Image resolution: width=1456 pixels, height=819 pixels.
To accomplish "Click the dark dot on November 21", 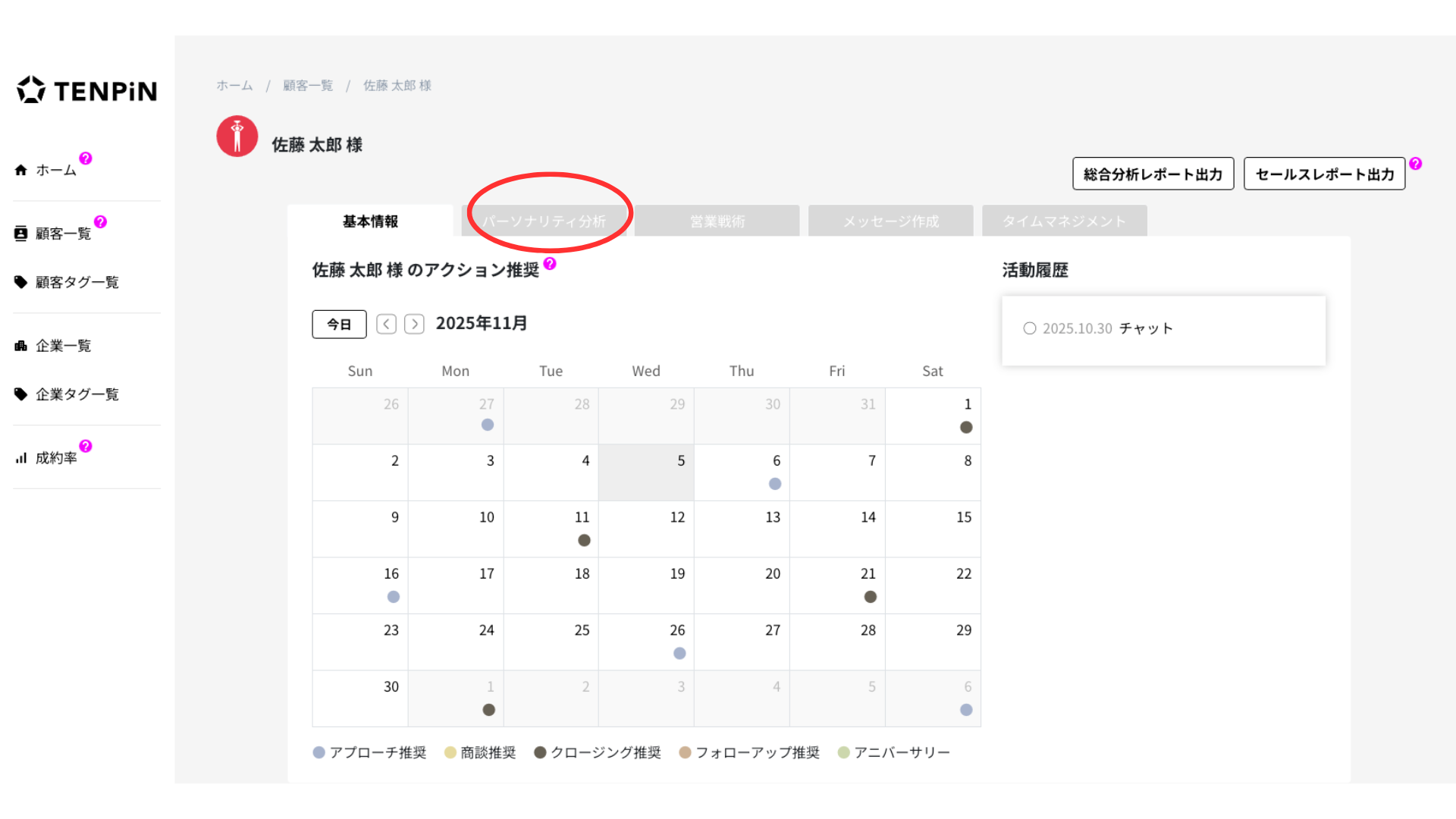I will point(870,597).
